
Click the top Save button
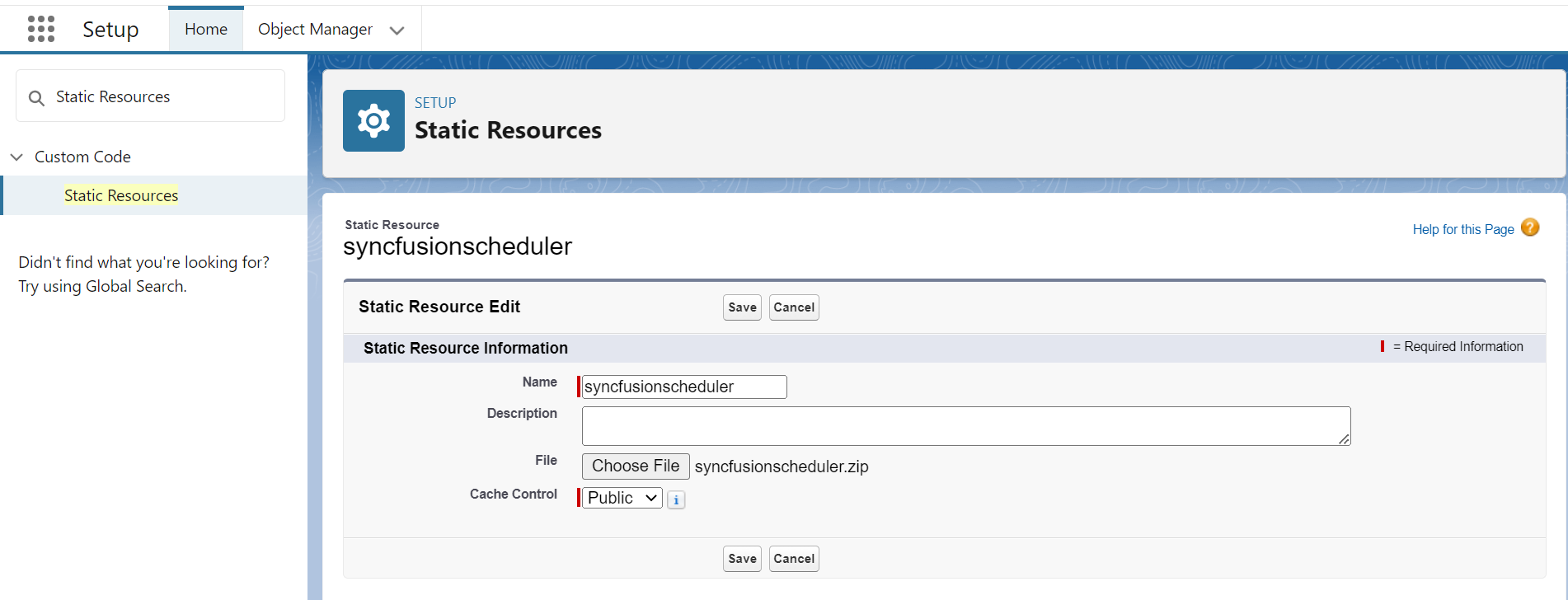point(742,307)
